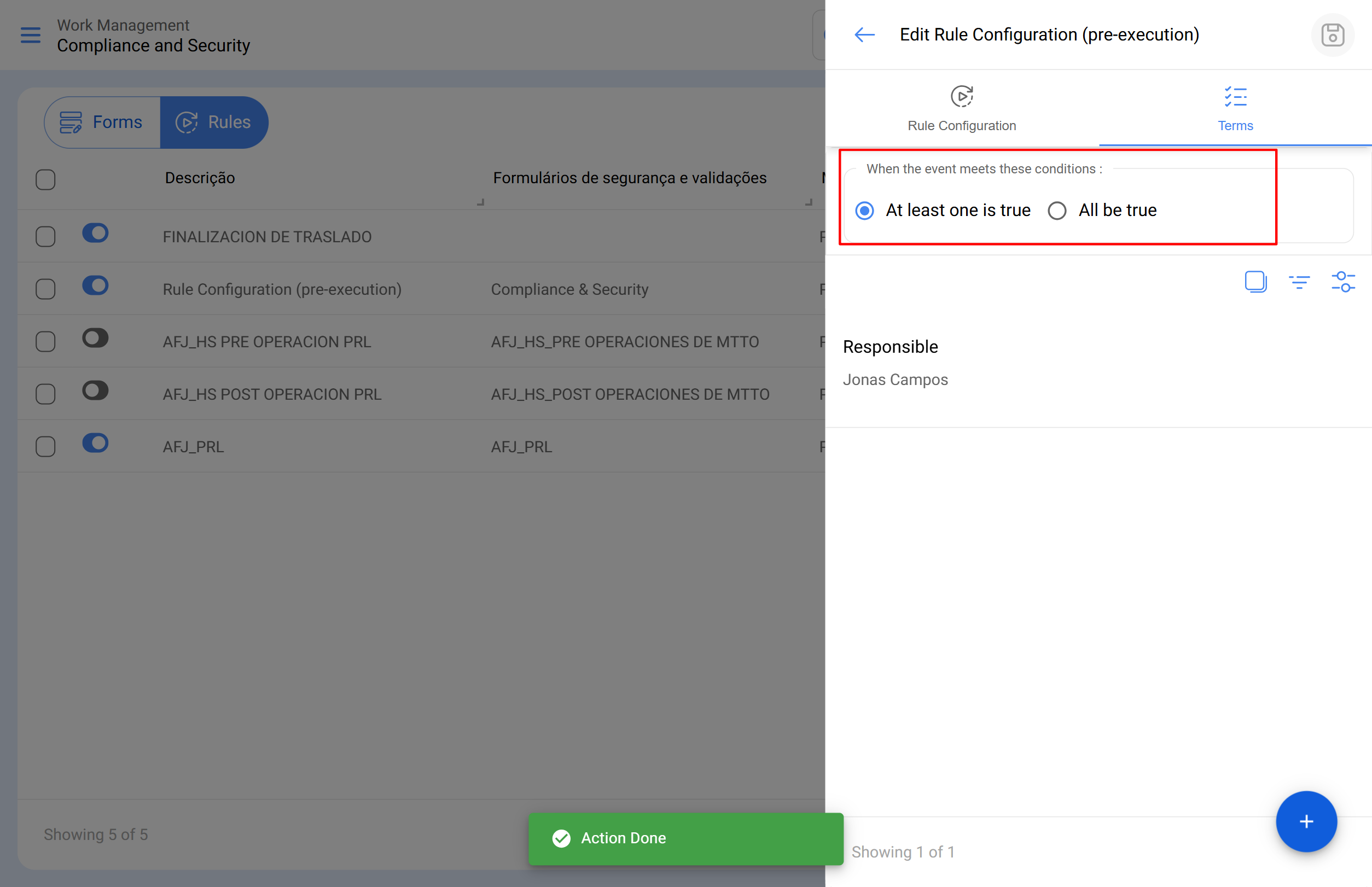
Task: Check the header select-all checkbox
Action: pos(45,180)
